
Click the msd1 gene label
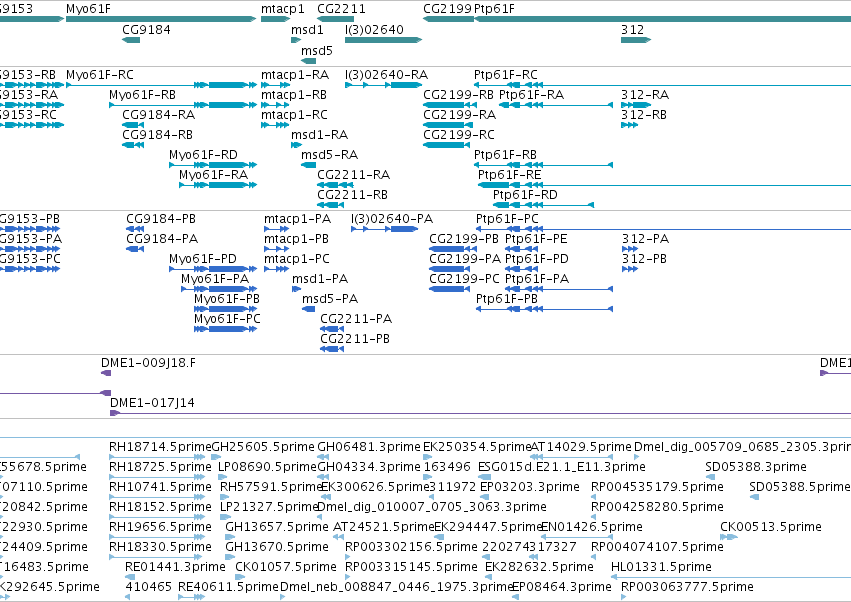(307, 29)
